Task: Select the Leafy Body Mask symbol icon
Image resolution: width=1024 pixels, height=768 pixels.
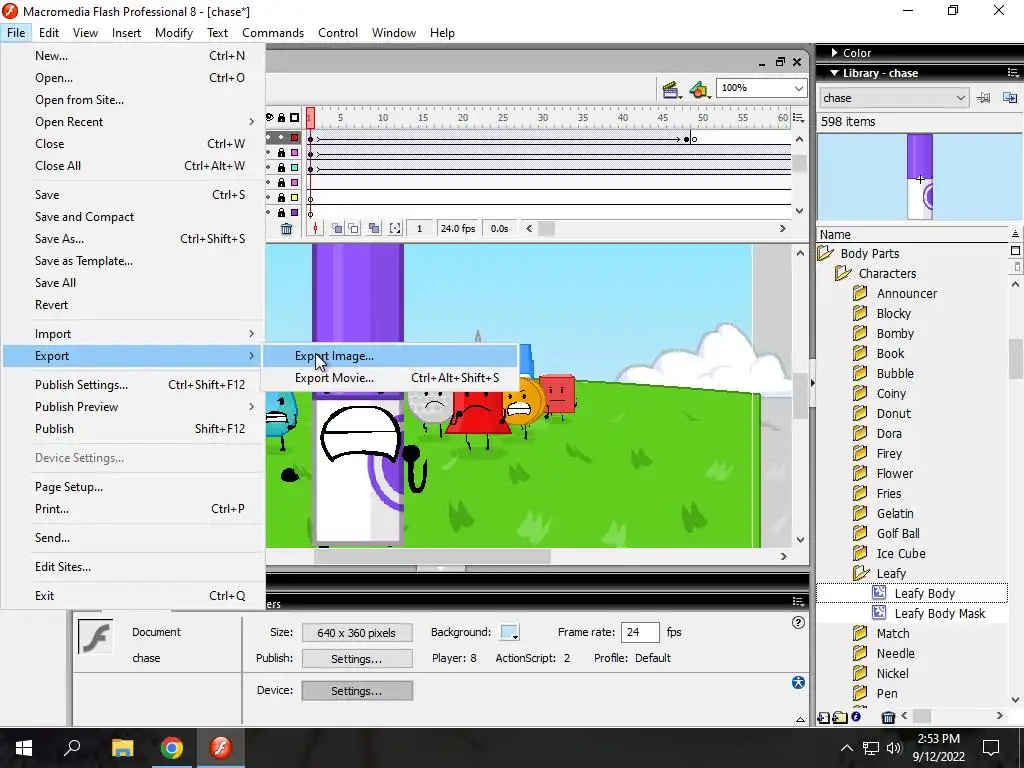Action: pyautogui.click(x=879, y=613)
